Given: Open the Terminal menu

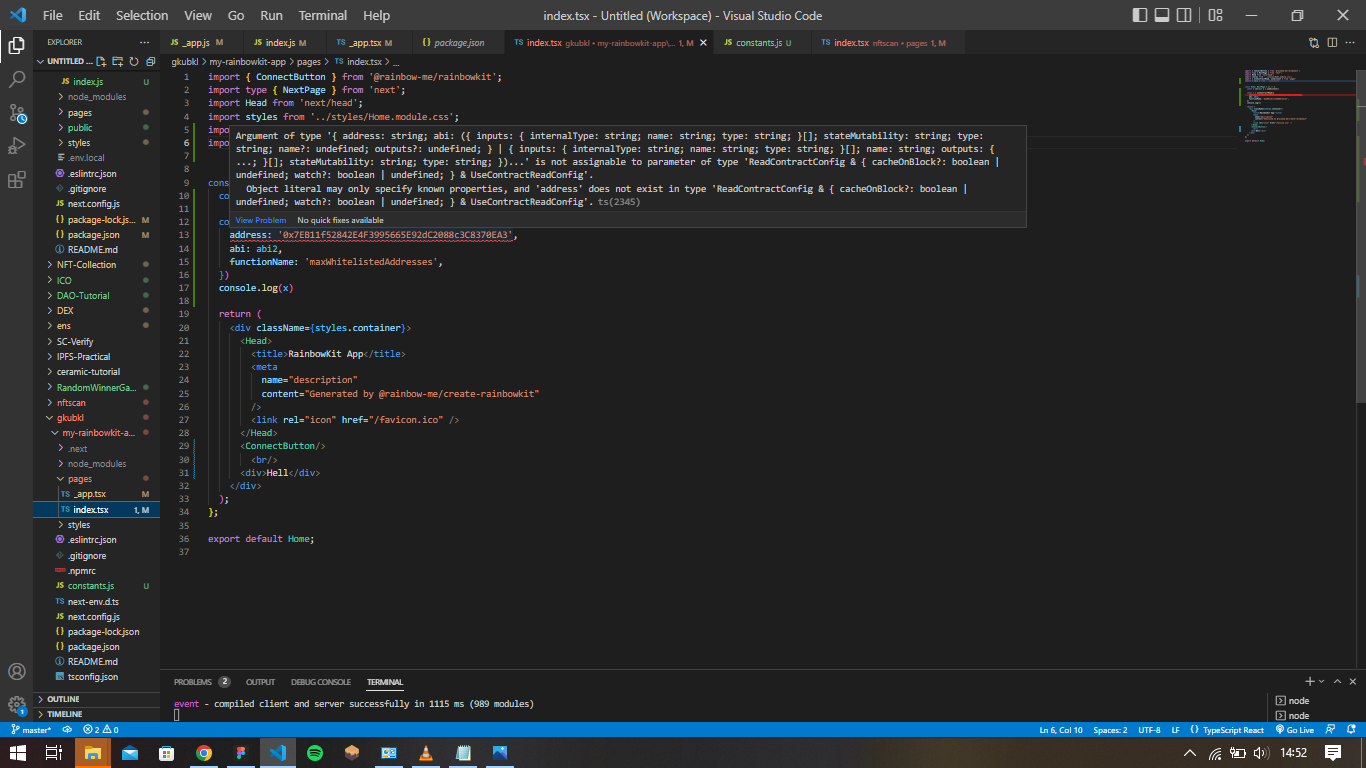Looking at the screenshot, I should [323, 15].
